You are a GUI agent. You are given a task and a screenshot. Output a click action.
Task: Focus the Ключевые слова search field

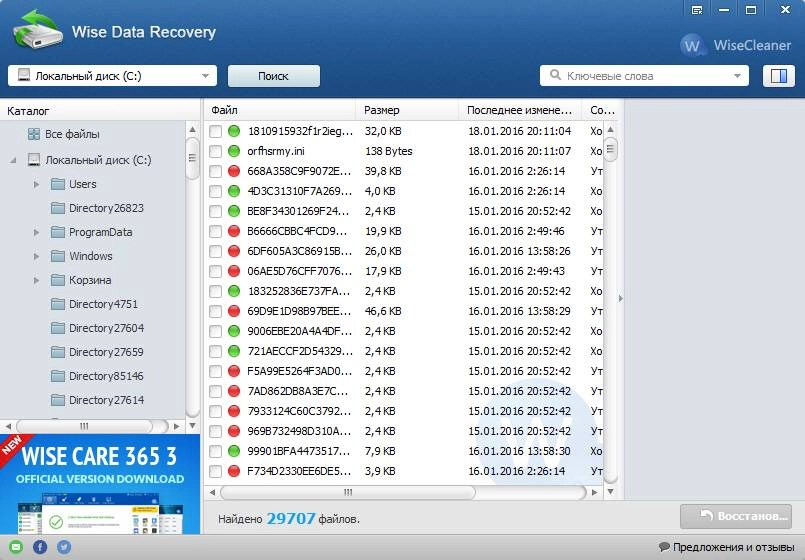click(644, 76)
